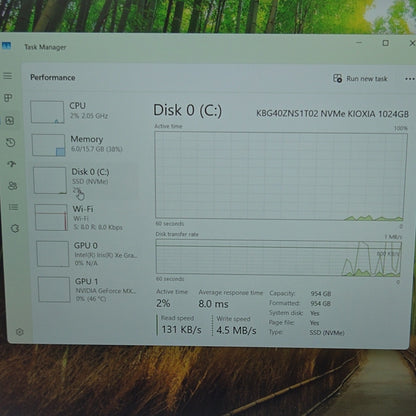Click the Disk transfer rate graph
Image resolution: width=416 pixels, height=416 pixels.
(x=278, y=258)
